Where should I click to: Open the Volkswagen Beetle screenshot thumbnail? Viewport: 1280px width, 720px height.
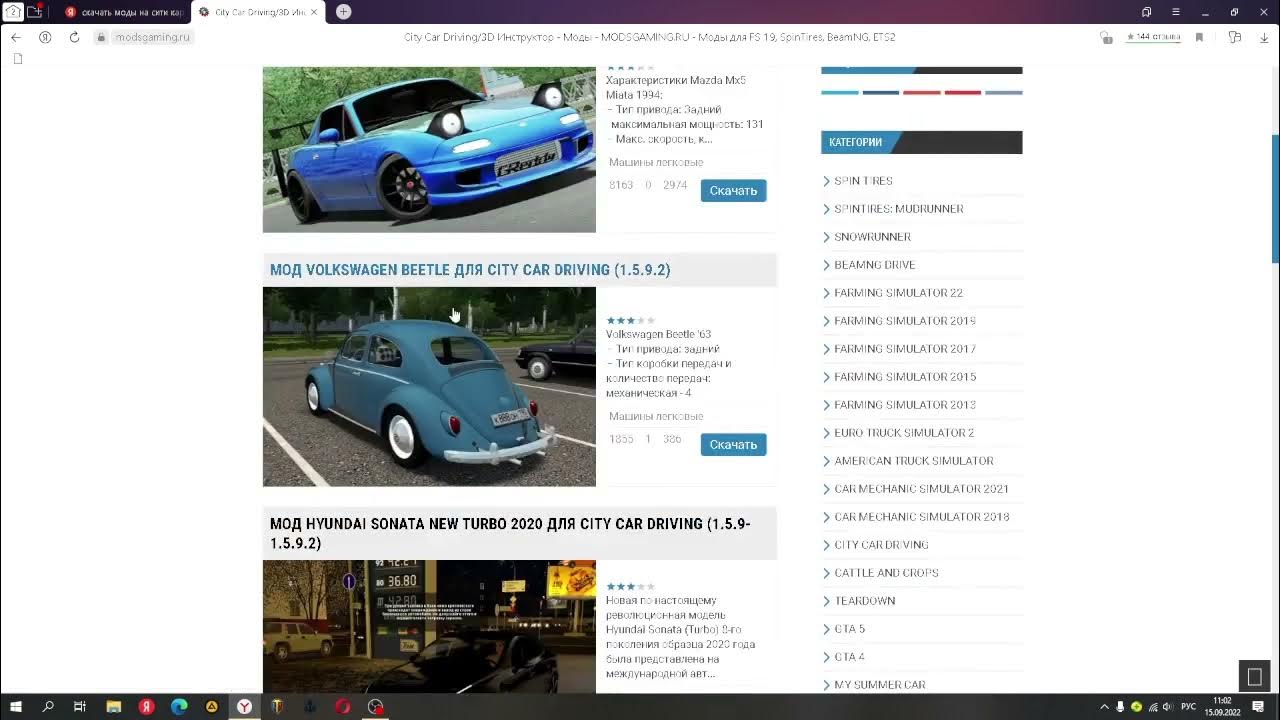tap(429, 387)
